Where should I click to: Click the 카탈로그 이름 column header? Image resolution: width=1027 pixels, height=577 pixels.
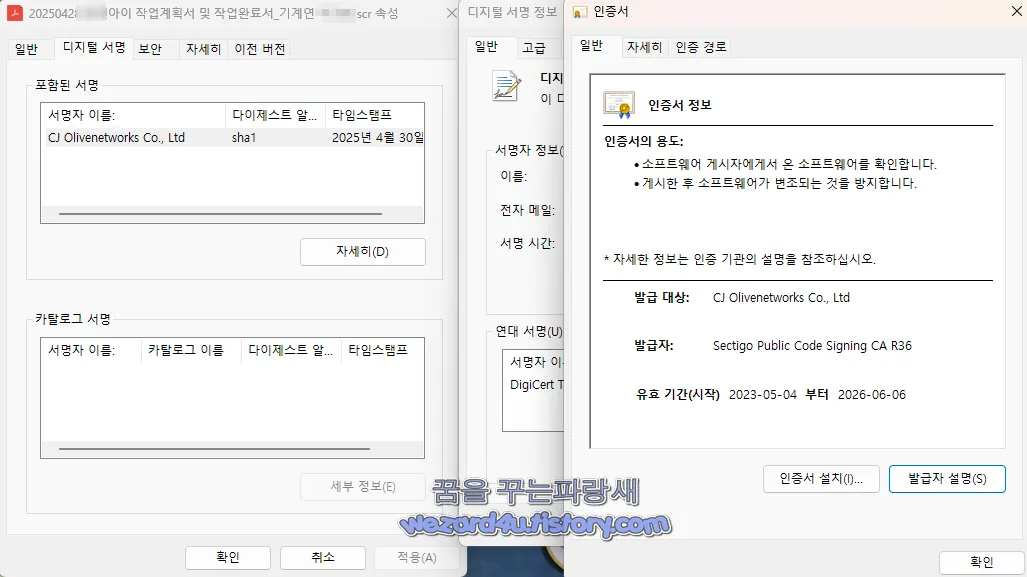(191, 350)
